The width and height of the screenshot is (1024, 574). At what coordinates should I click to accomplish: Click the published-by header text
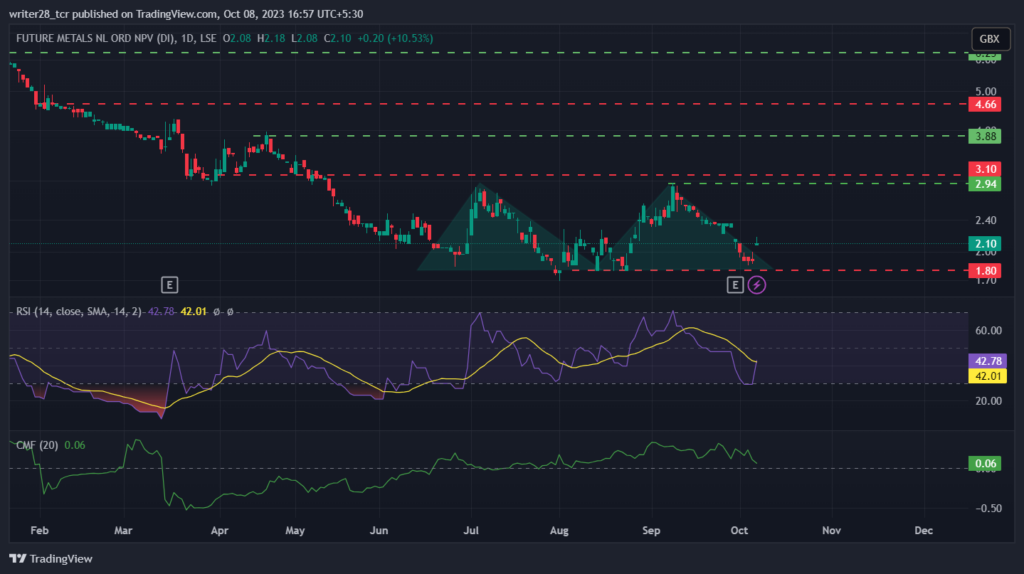[186, 14]
